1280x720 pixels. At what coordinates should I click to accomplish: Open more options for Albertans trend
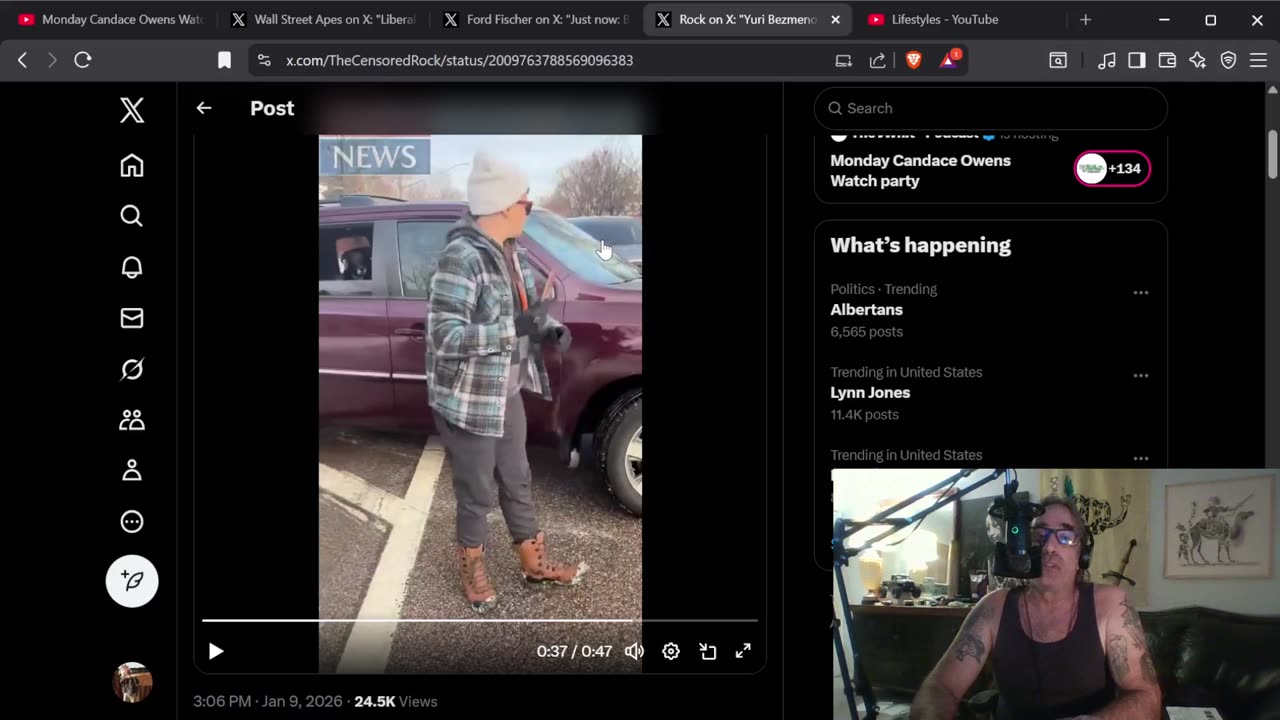click(1141, 293)
